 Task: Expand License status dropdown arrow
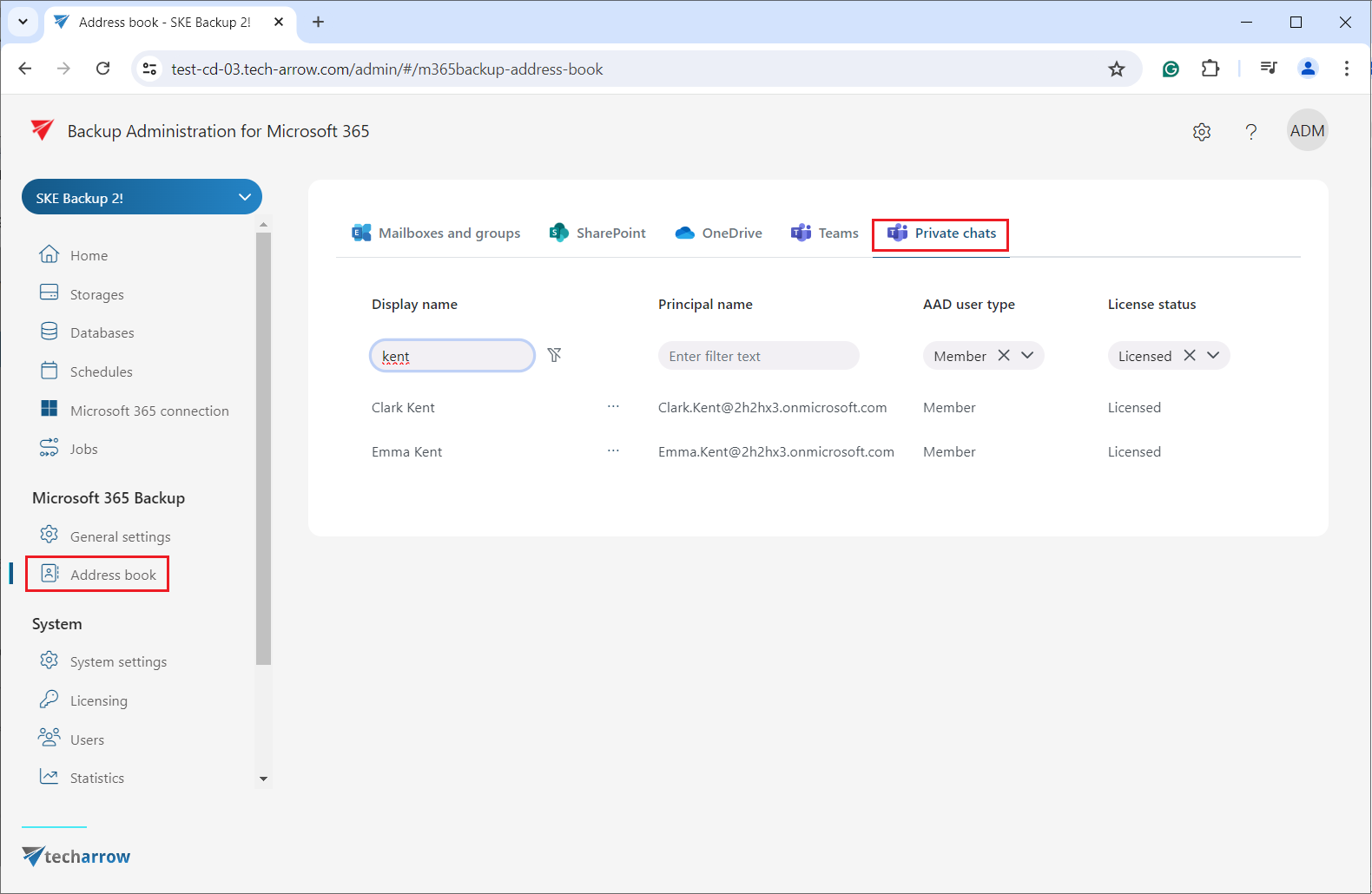click(x=1213, y=356)
